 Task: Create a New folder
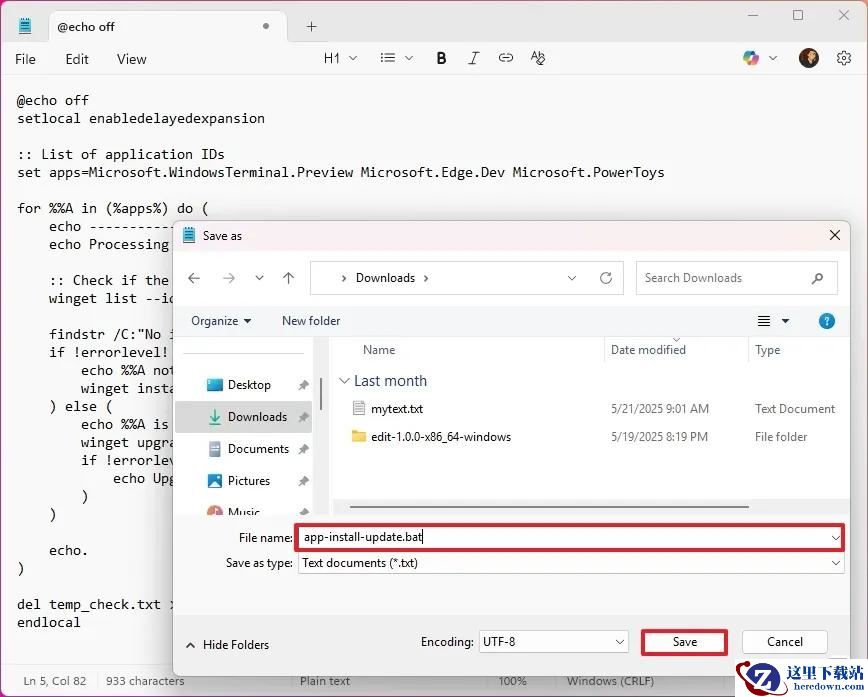(x=311, y=321)
